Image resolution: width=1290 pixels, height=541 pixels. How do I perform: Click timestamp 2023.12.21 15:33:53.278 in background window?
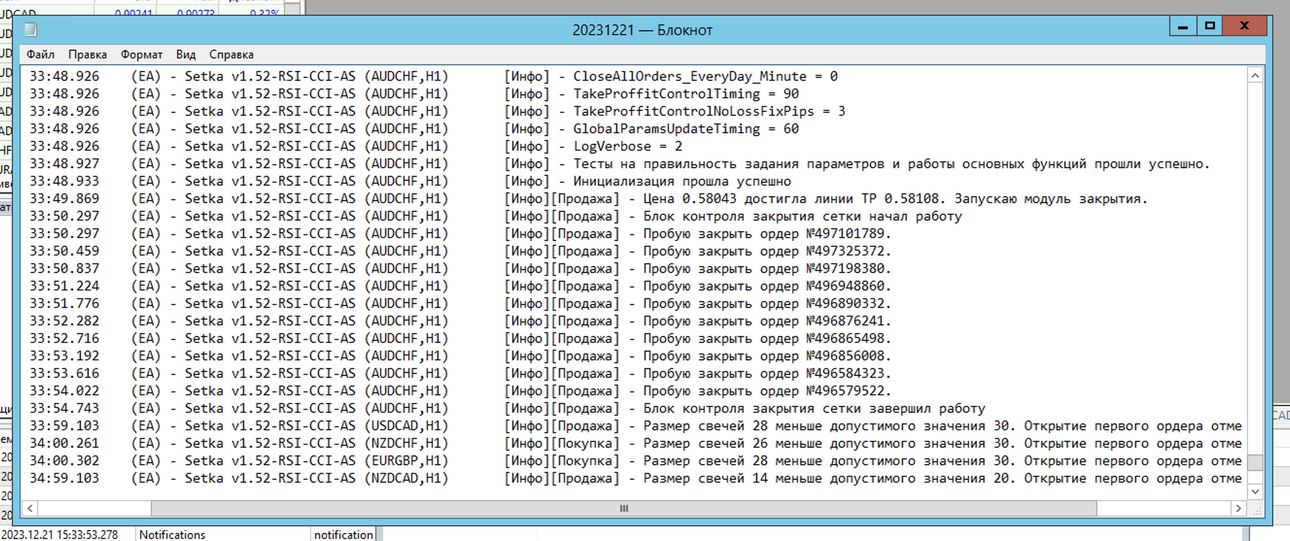59,535
